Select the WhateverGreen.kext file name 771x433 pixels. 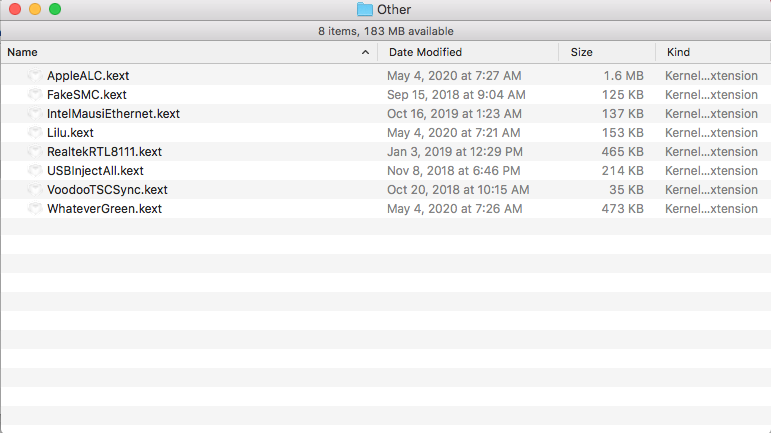coord(104,208)
